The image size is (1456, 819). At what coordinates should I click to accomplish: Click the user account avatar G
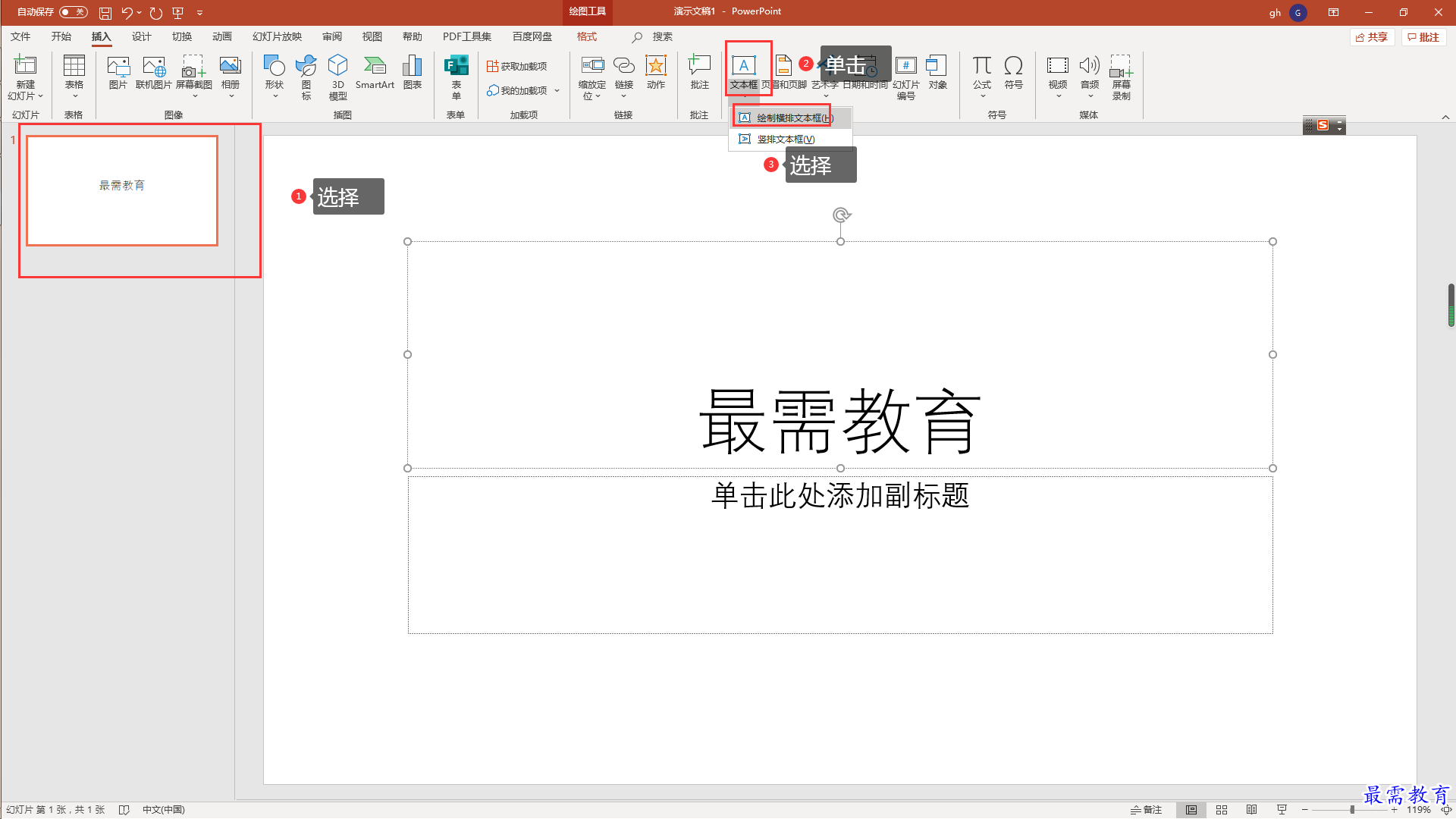[x=1298, y=13]
